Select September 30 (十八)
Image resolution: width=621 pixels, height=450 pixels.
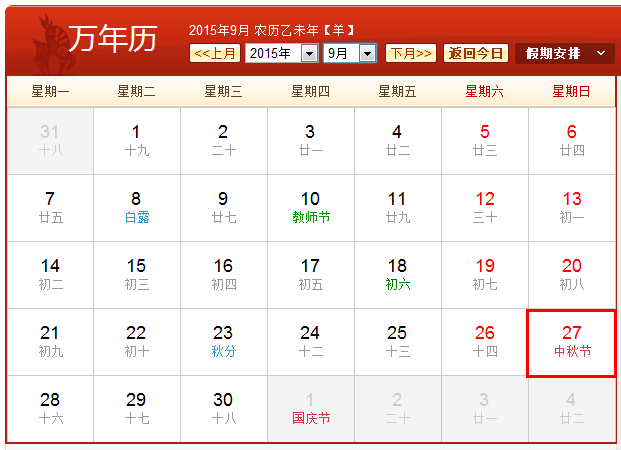pos(224,408)
